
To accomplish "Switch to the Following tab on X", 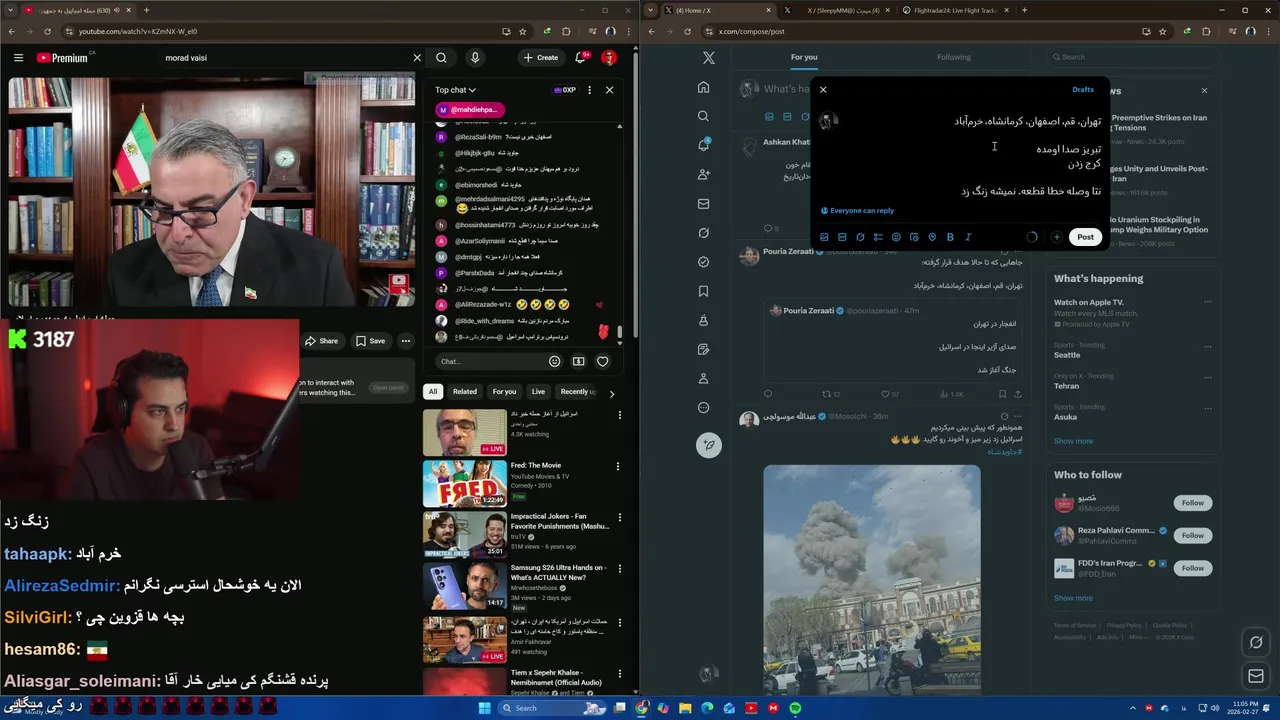I will pyautogui.click(x=953, y=57).
